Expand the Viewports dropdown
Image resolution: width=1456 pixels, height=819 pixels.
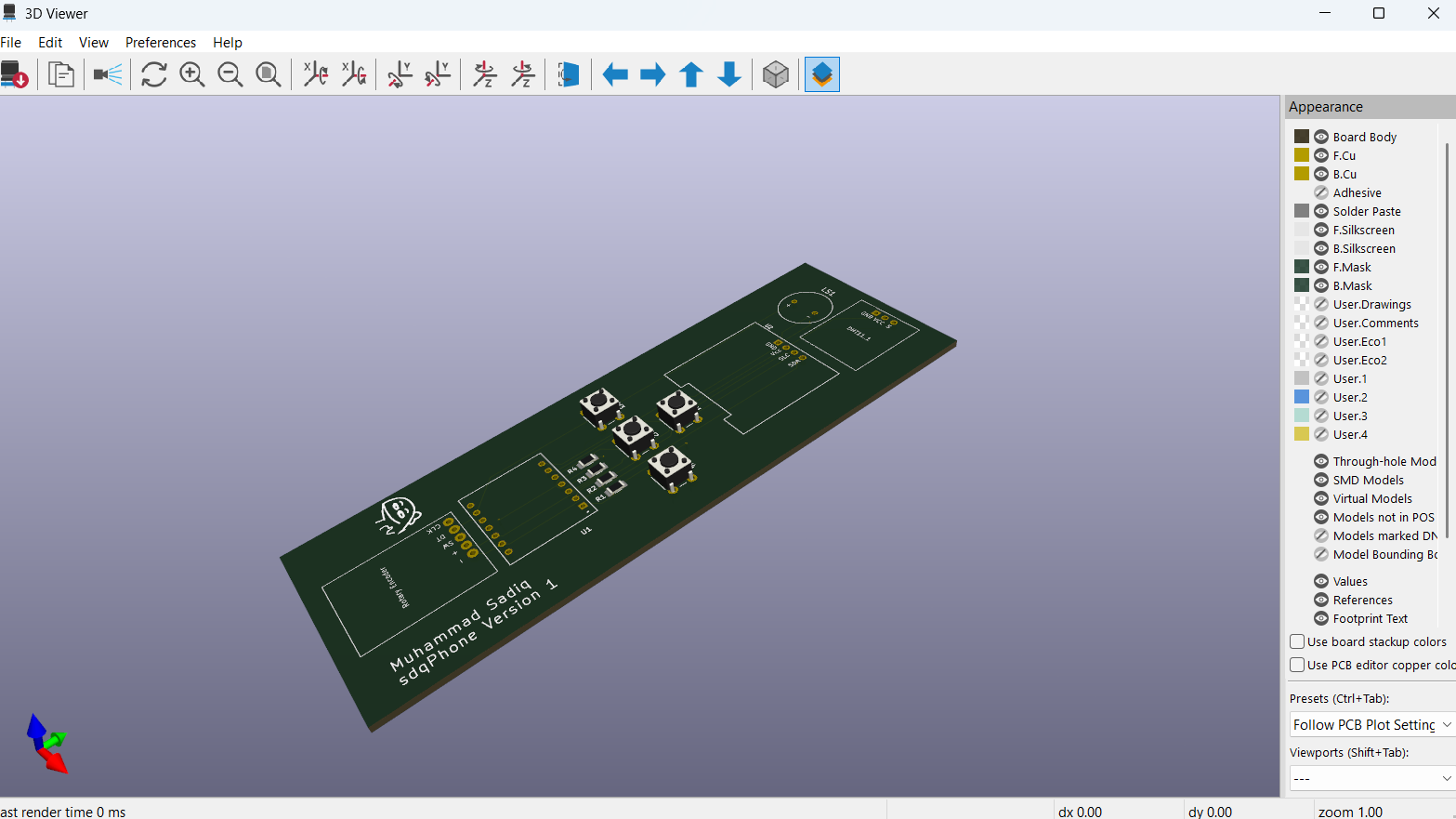(1371, 778)
